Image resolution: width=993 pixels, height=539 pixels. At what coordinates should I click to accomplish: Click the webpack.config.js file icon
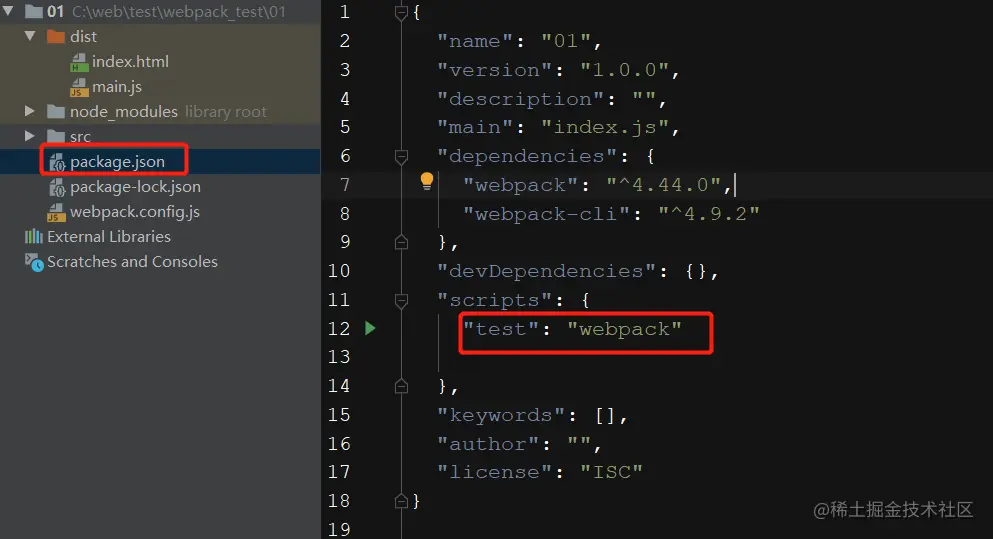click(56, 212)
